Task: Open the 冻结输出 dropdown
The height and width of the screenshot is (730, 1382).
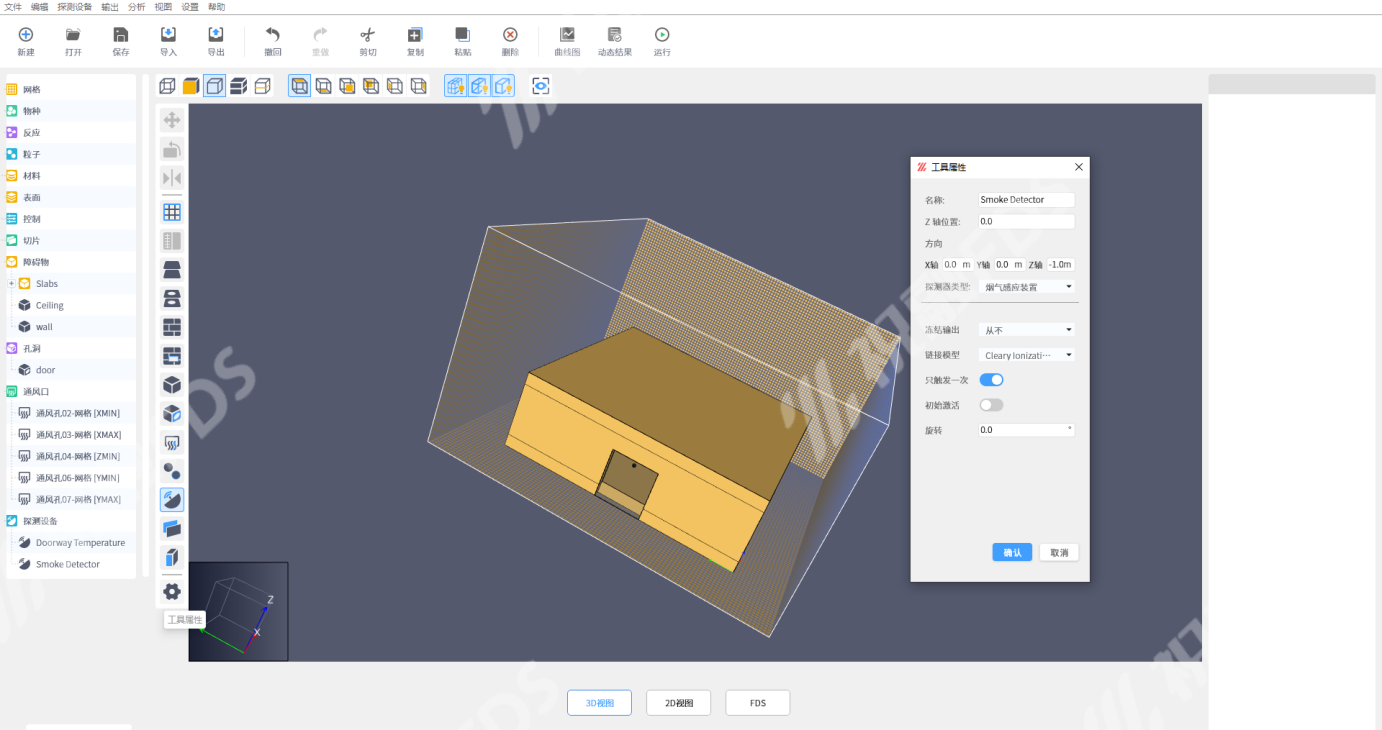Action: click(1027, 330)
